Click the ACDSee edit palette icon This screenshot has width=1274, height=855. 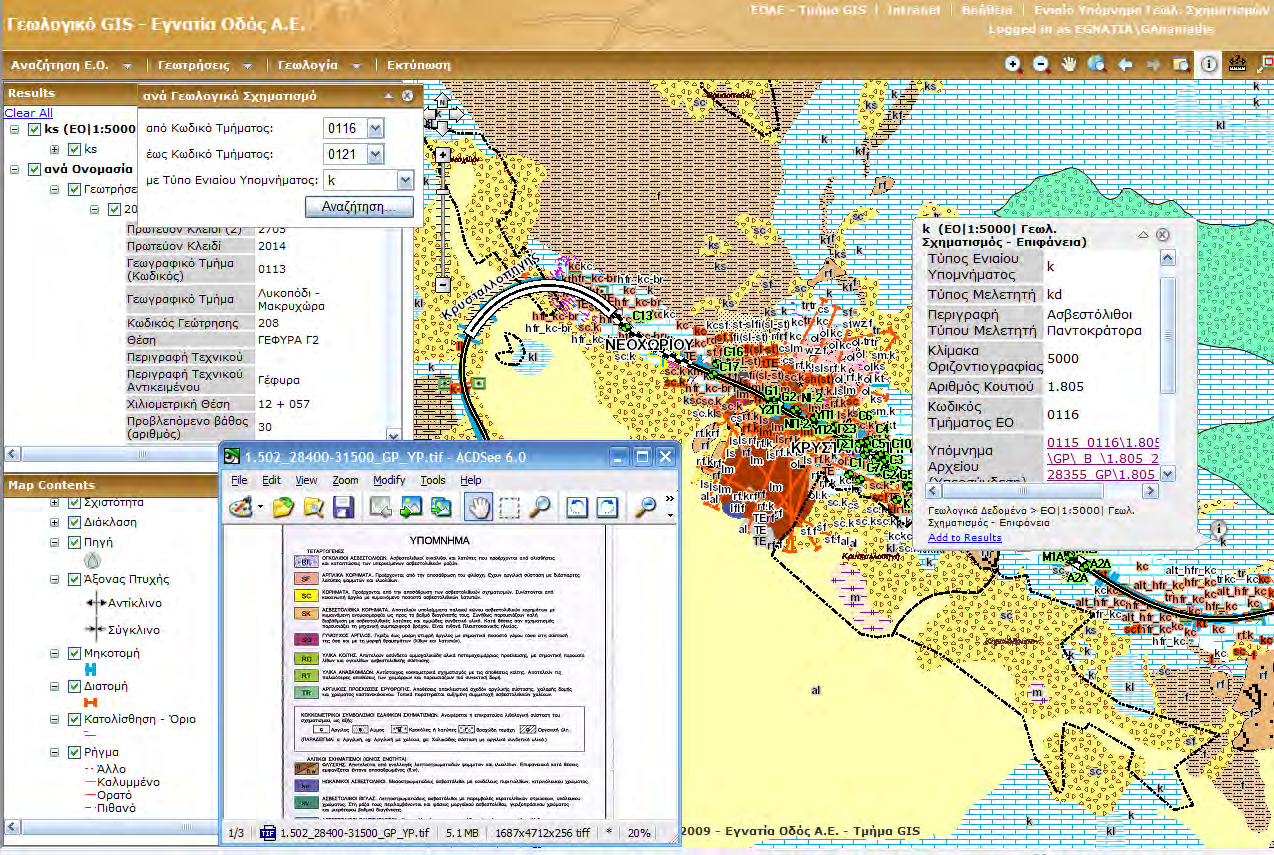[240, 507]
